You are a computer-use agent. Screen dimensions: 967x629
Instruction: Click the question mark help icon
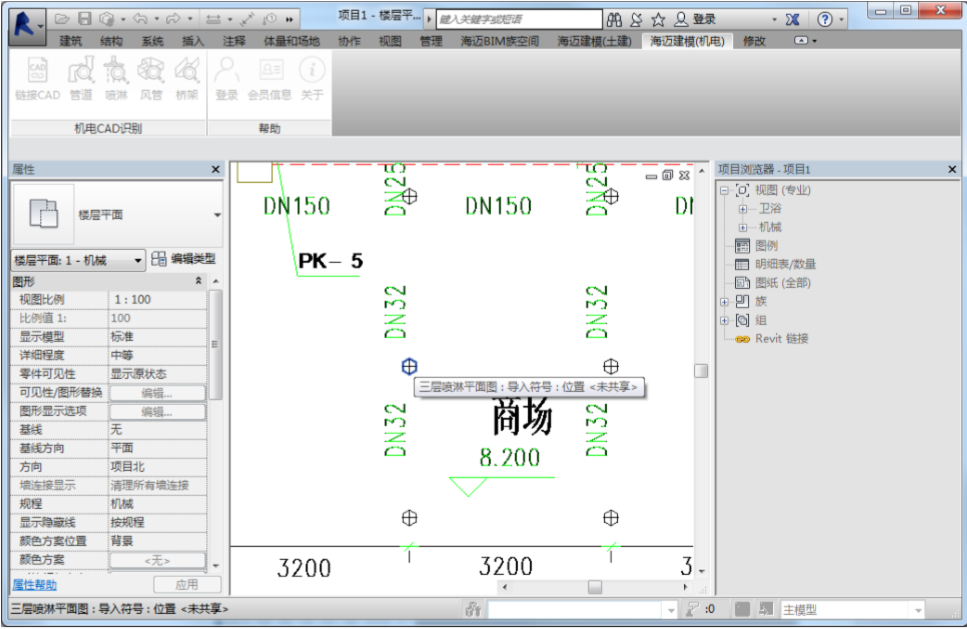point(825,20)
